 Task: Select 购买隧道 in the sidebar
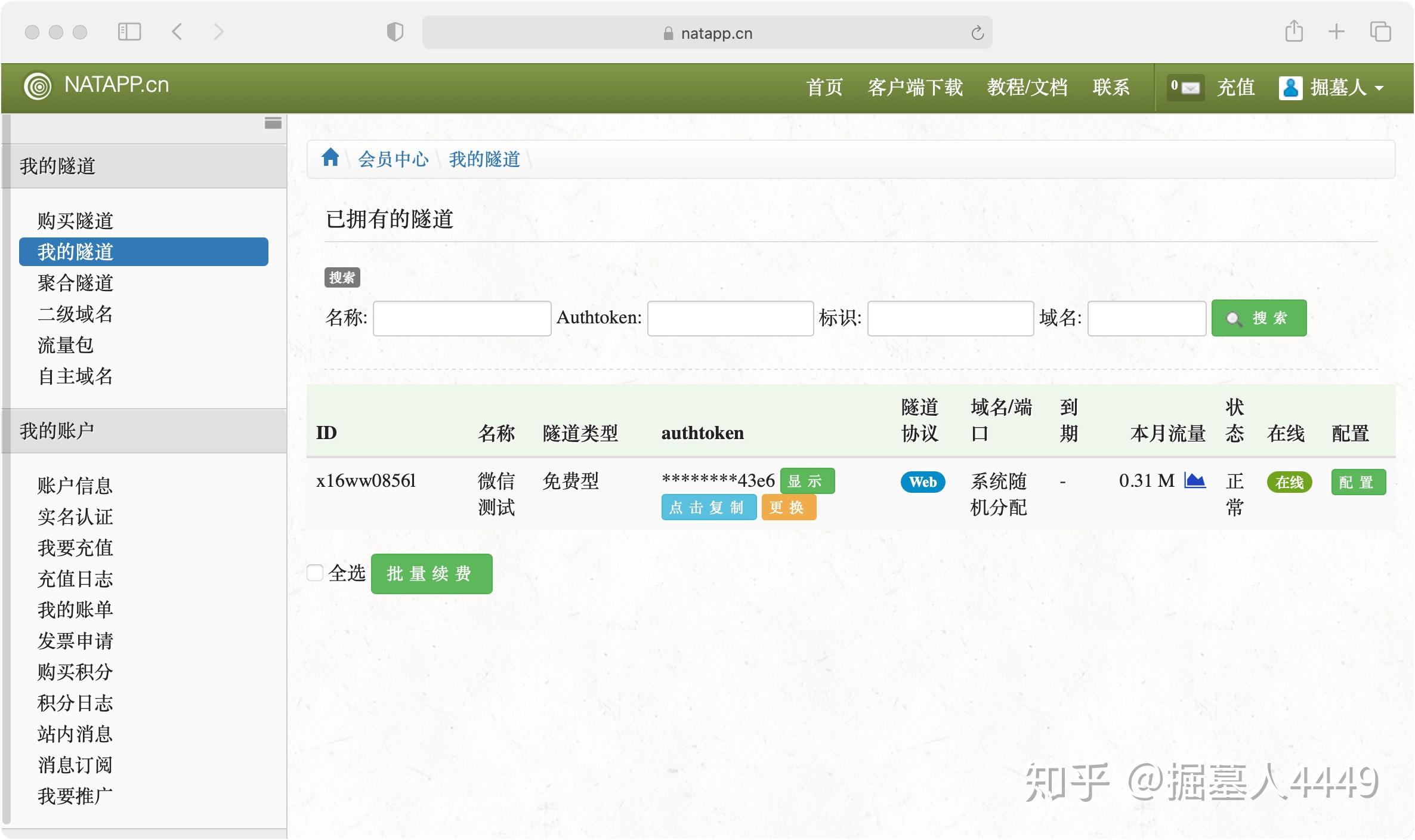pos(75,221)
